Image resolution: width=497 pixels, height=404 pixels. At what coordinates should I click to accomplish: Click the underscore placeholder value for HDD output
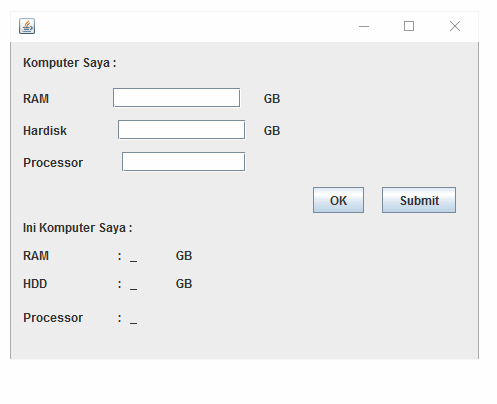133,287
